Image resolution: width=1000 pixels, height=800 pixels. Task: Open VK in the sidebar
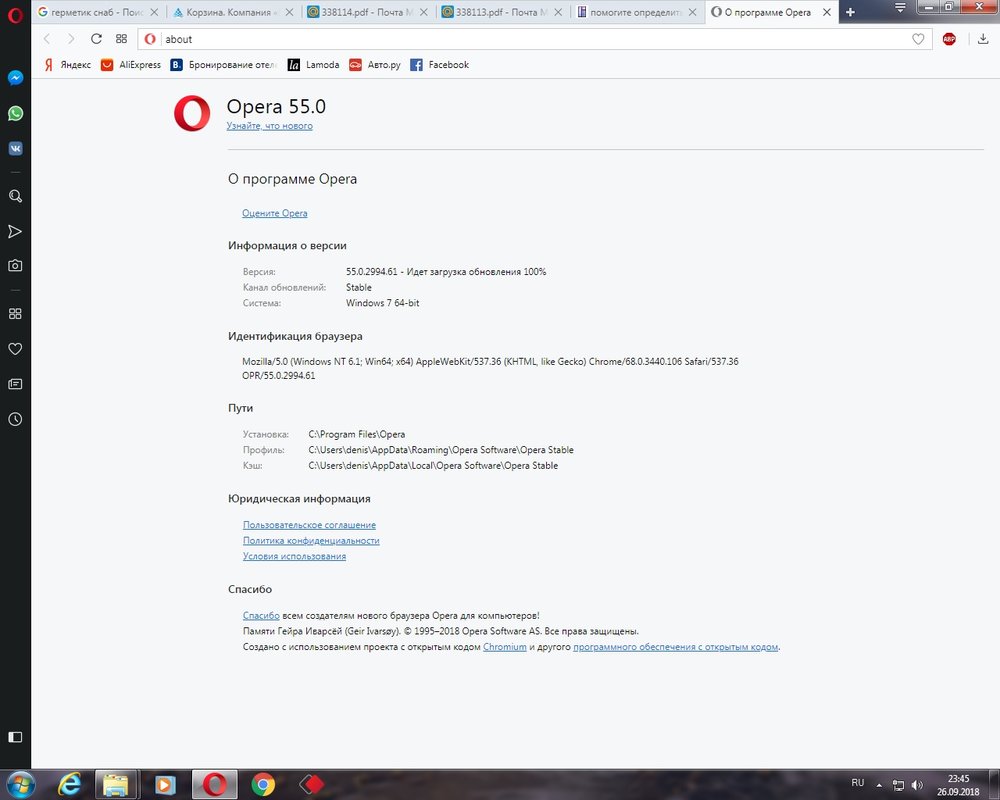coord(15,149)
